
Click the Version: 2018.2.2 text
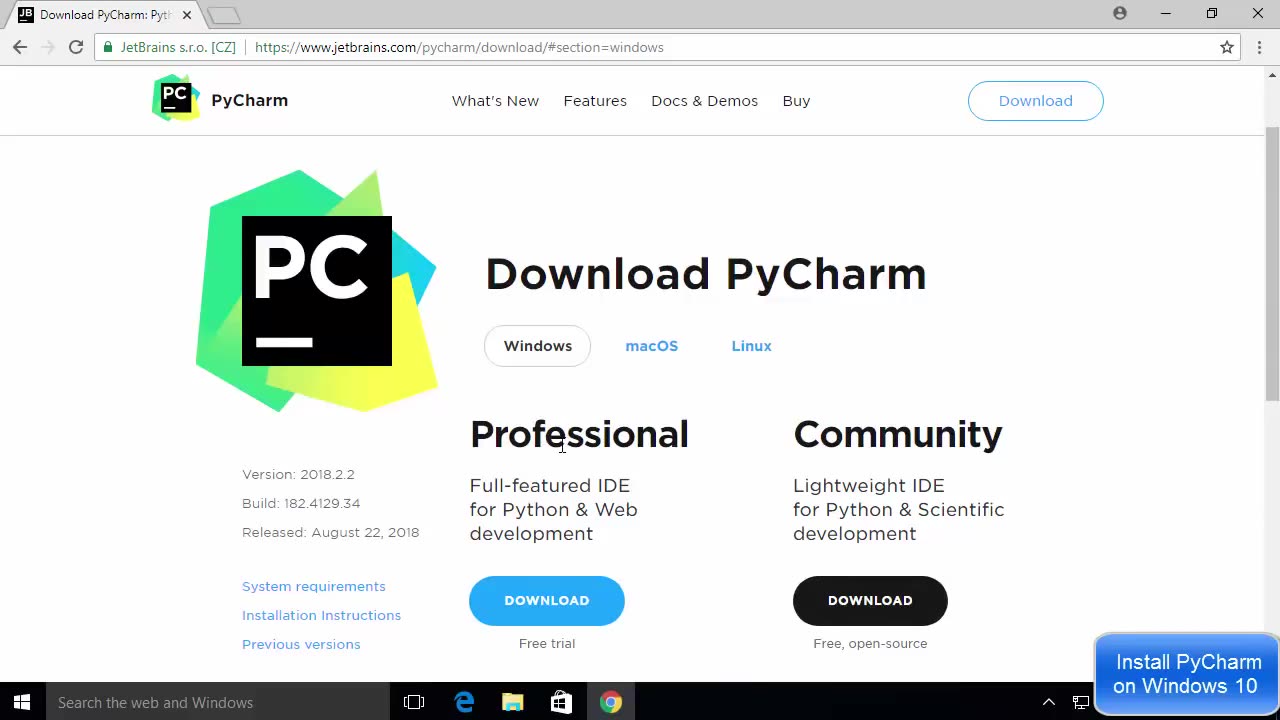click(298, 474)
